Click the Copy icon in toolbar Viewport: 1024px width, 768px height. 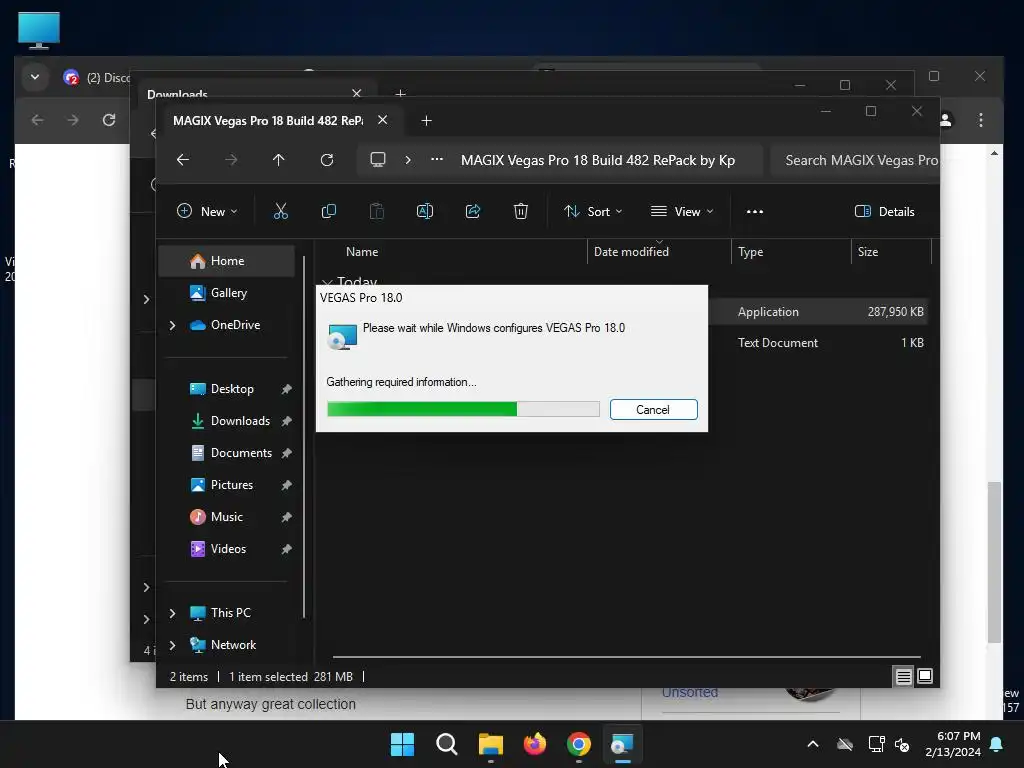pos(328,211)
